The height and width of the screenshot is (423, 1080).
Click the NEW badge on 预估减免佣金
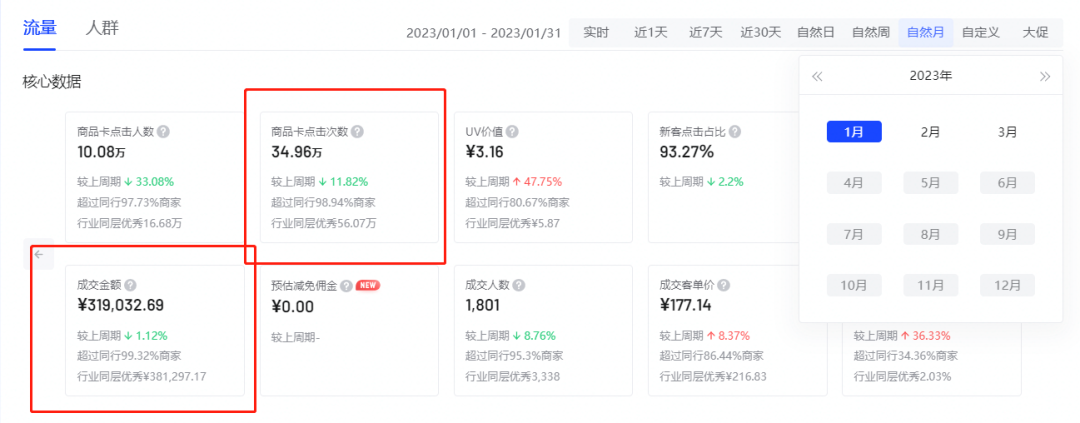368,285
